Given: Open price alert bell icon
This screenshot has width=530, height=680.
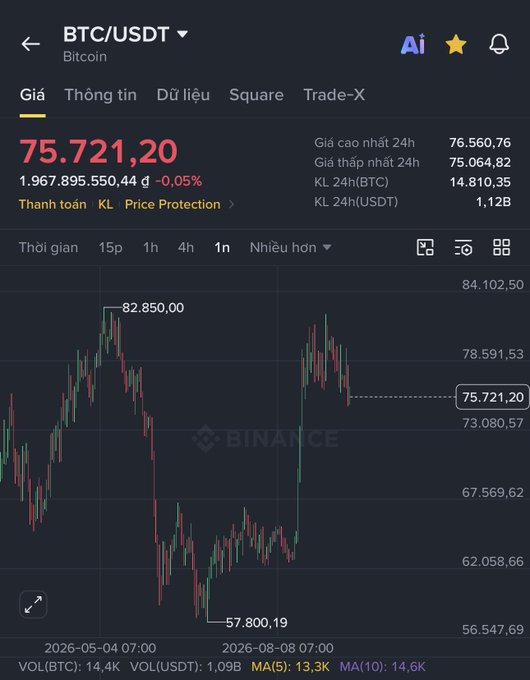Looking at the screenshot, I should pos(499,44).
